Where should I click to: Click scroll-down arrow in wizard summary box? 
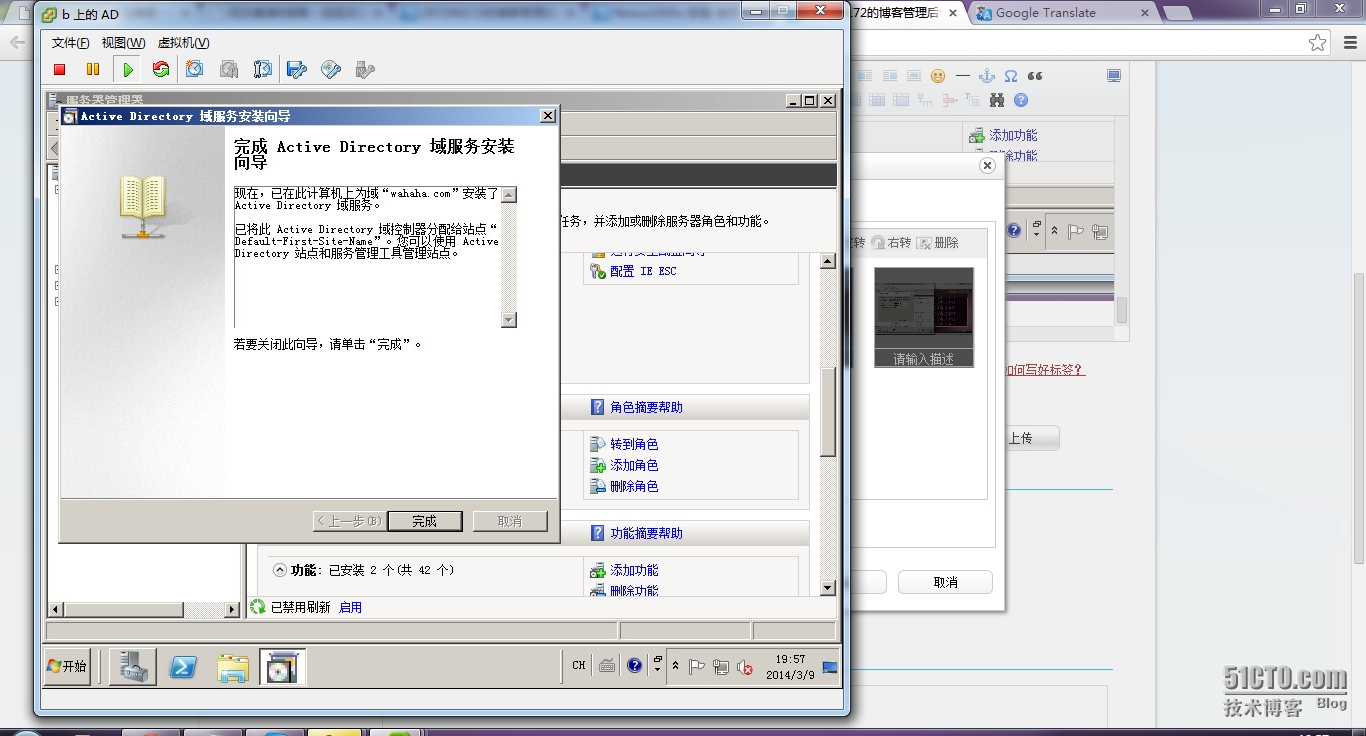(x=509, y=319)
